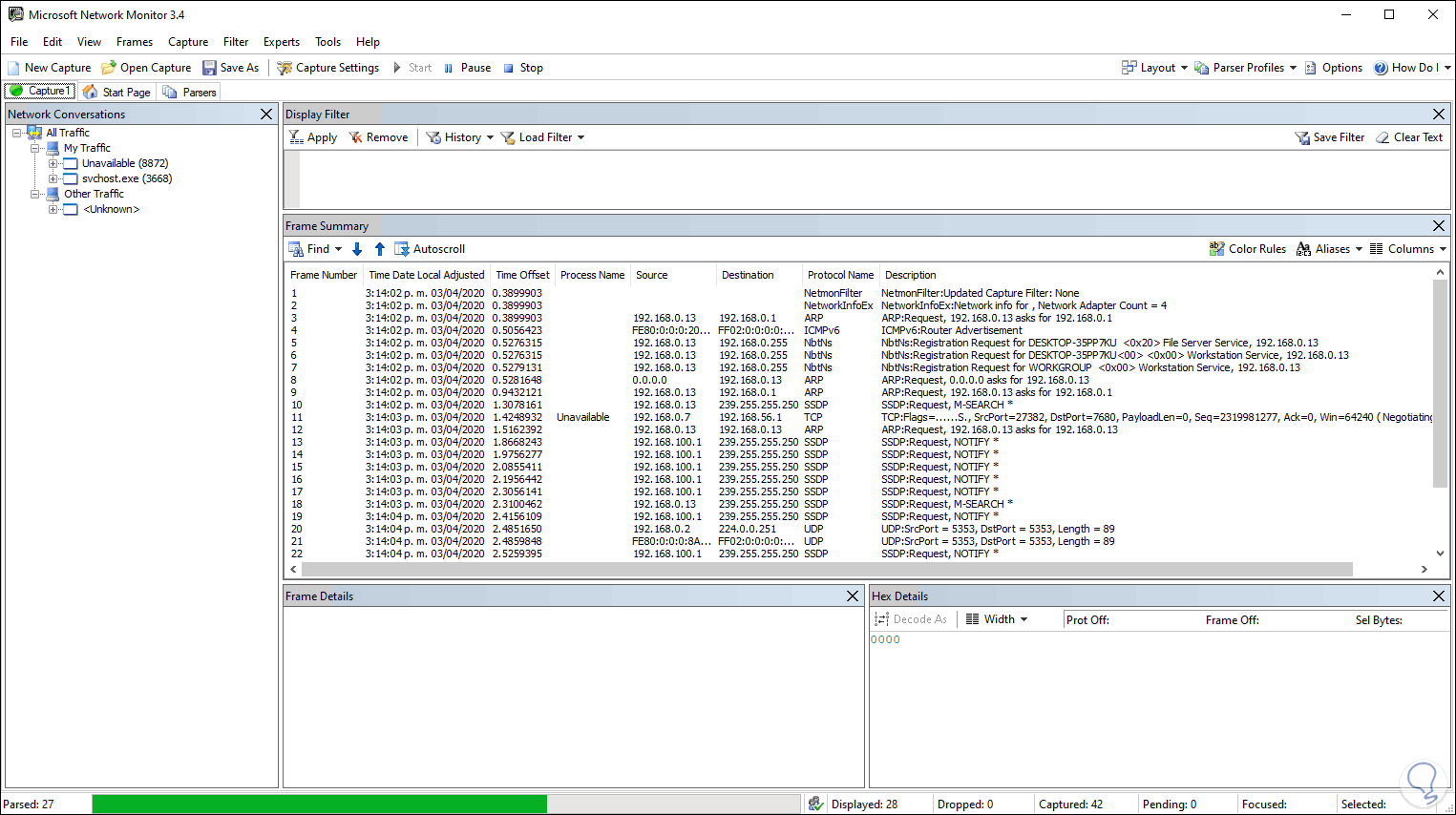Open the File menu
This screenshot has height=815, width=1456.
pos(19,42)
